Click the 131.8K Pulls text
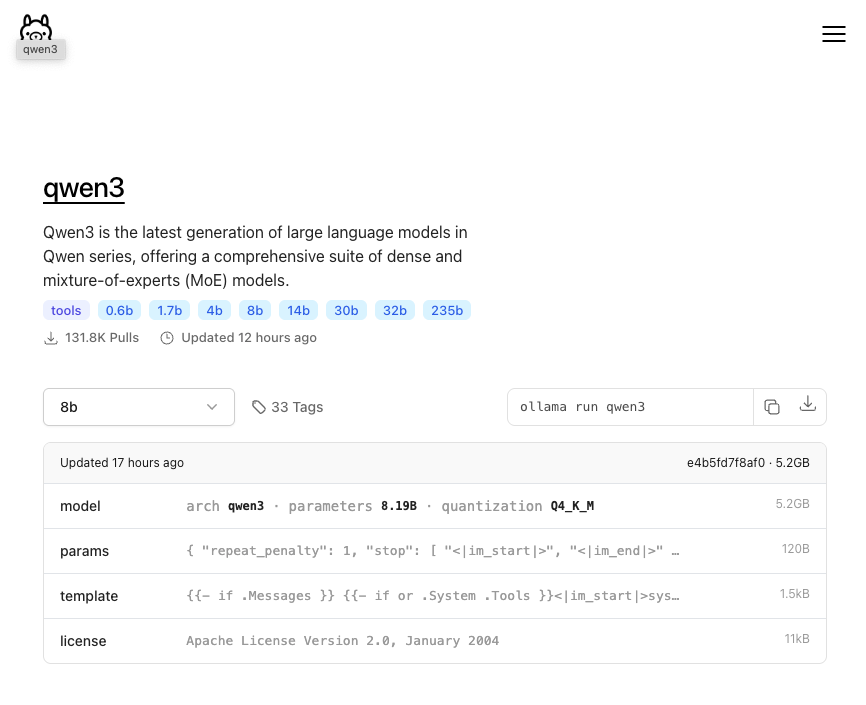This screenshot has width=866, height=705. [102, 338]
